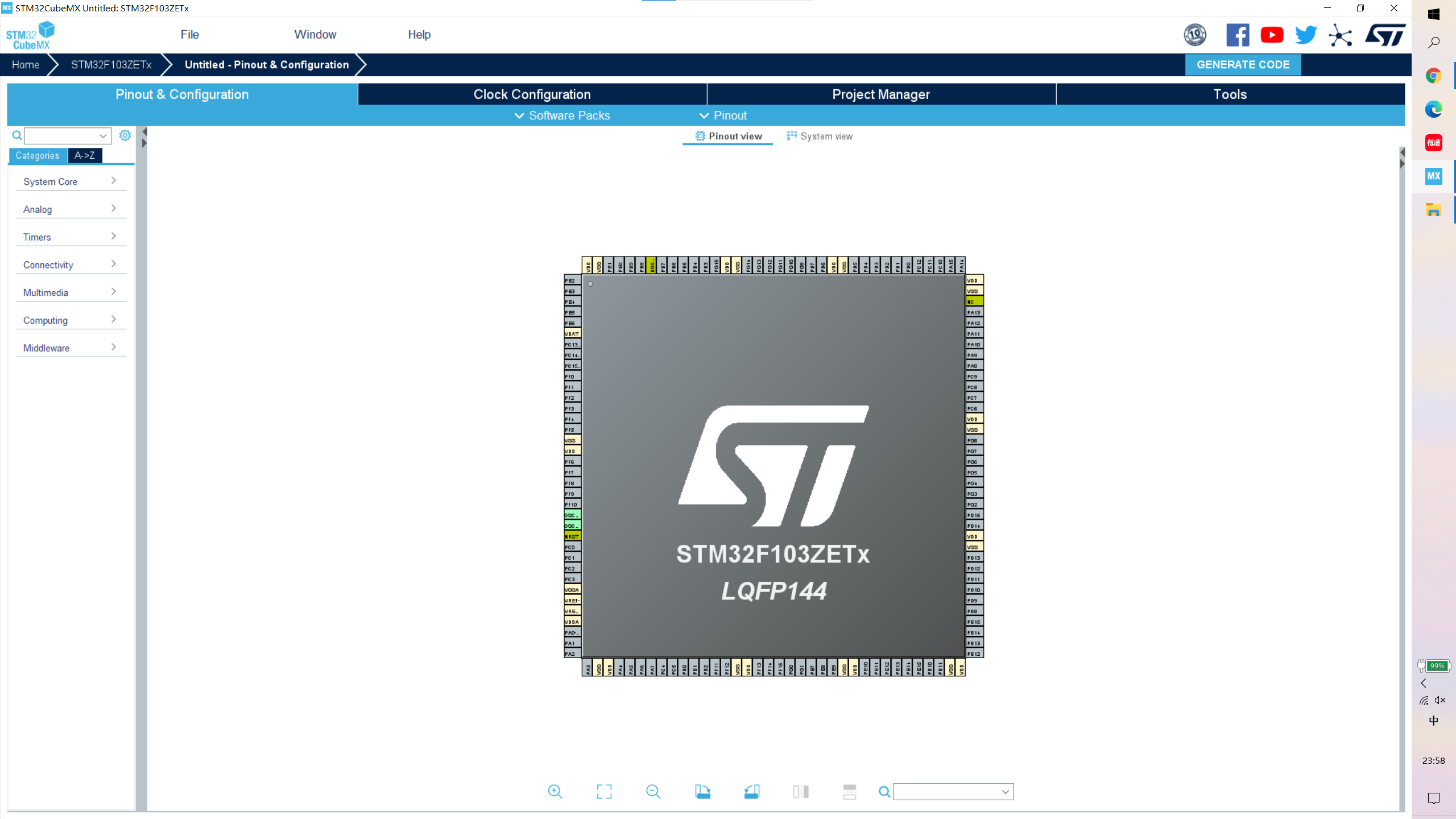Image resolution: width=1456 pixels, height=819 pixels.
Task: Go to Home breadcrumb
Action: (x=26, y=64)
